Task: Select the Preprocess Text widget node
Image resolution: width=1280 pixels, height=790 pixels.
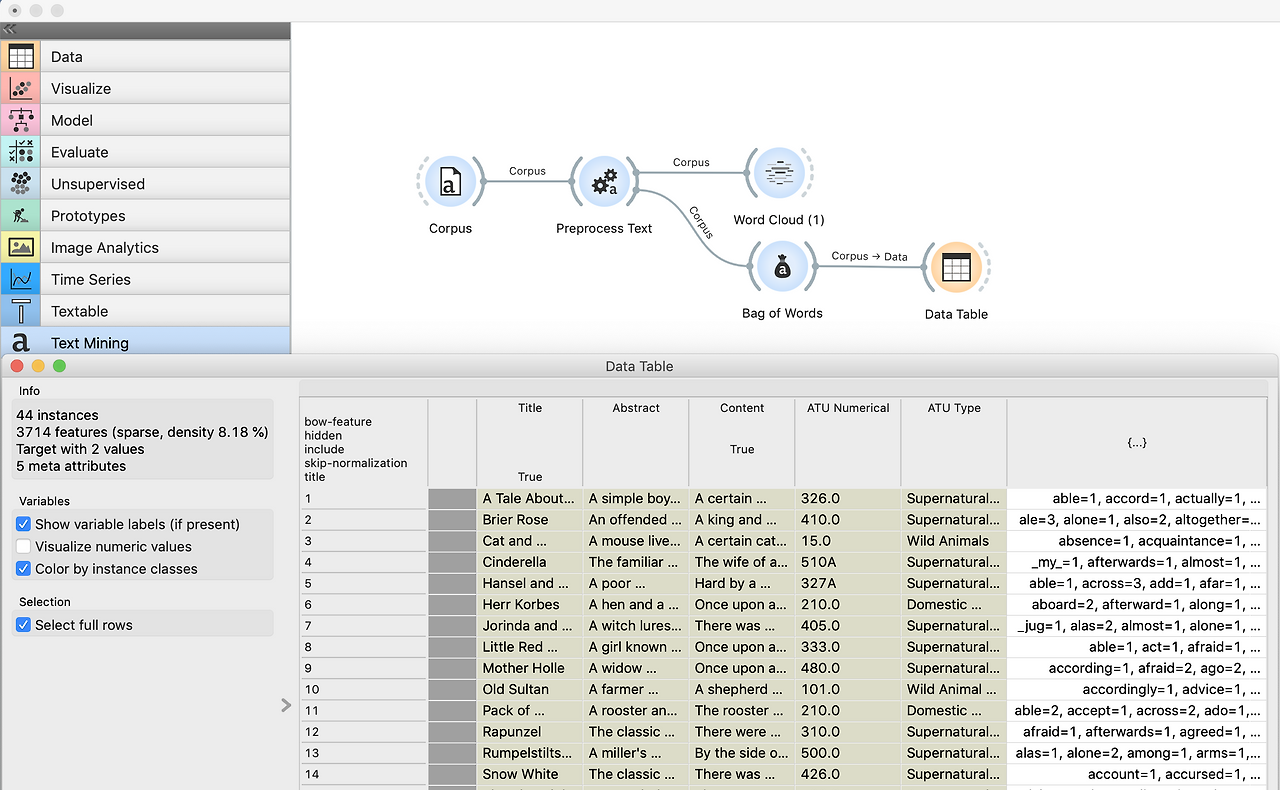Action: (604, 182)
